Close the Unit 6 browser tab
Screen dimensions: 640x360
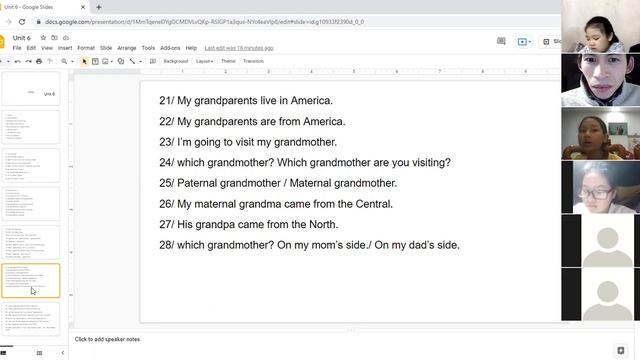coord(83,7)
